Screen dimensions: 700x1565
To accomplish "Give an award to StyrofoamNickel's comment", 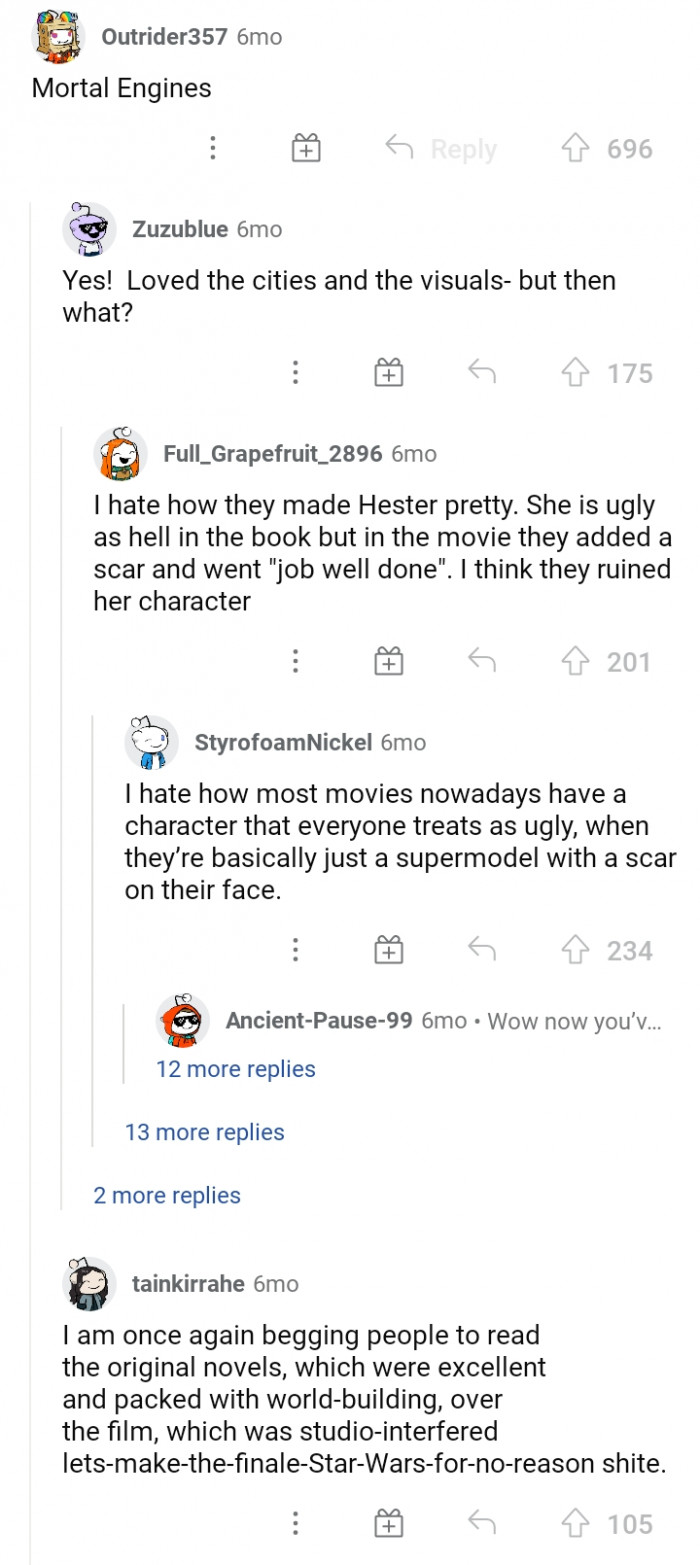I will click(388, 950).
